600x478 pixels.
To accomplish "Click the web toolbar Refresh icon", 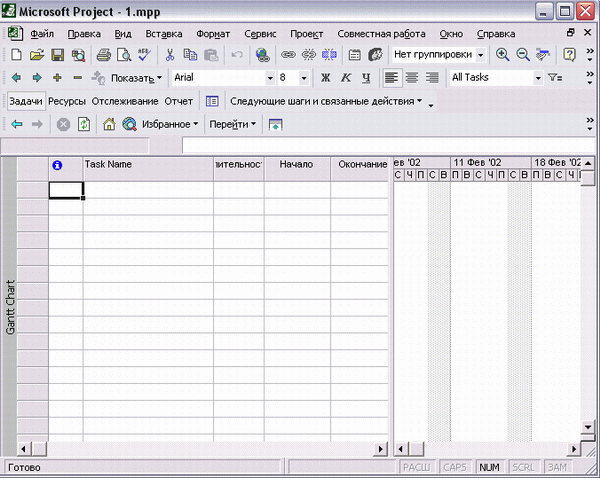I will (84, 124).
